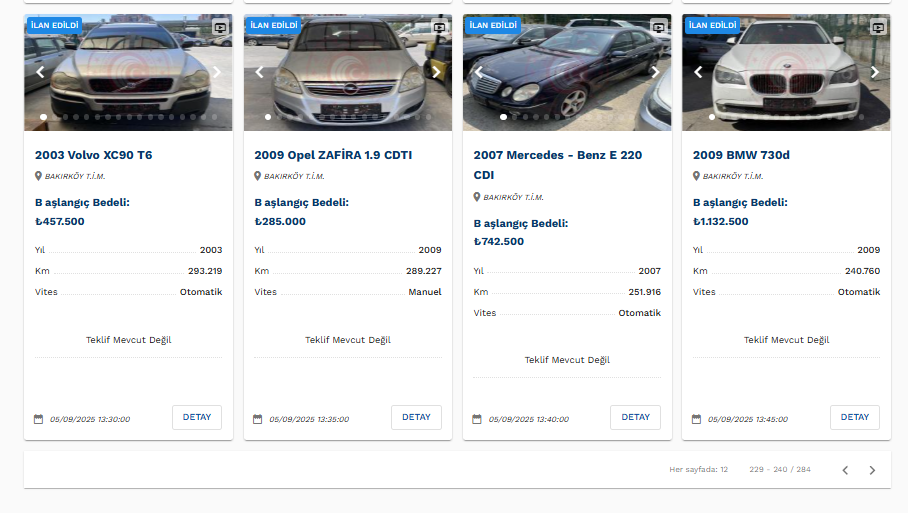Click Km value 251.916
This screenshot has height=513, width=908.
click(645, 292)
